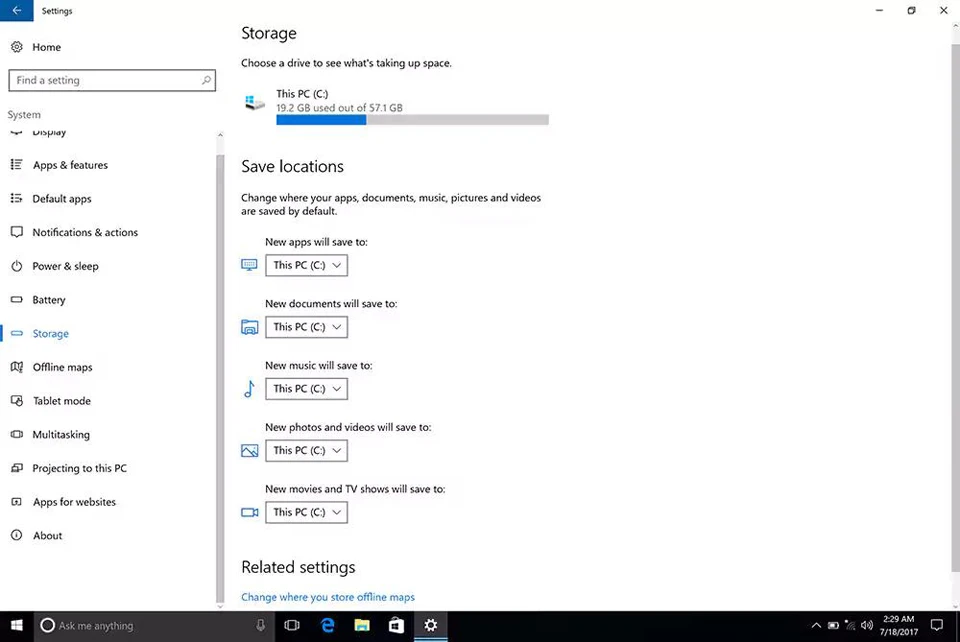
Task: Click the music note icon
Action: click(x=249, y=389)
